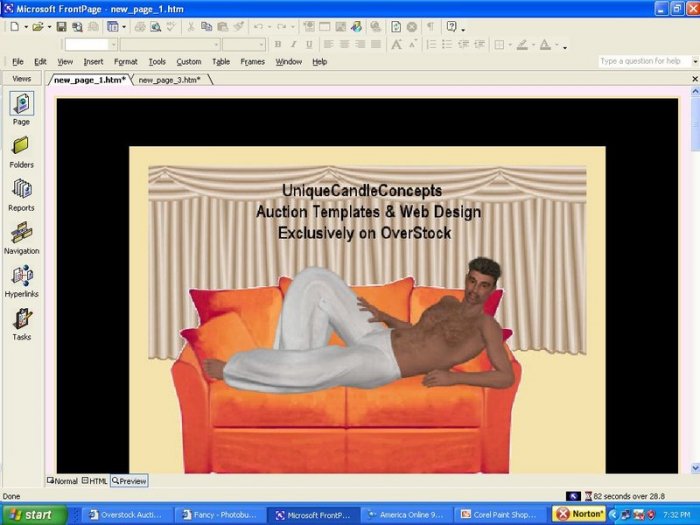This screenshot has height=525, width=700.
Task: Open the Font name combo box
Action: (x=170, y=44)
